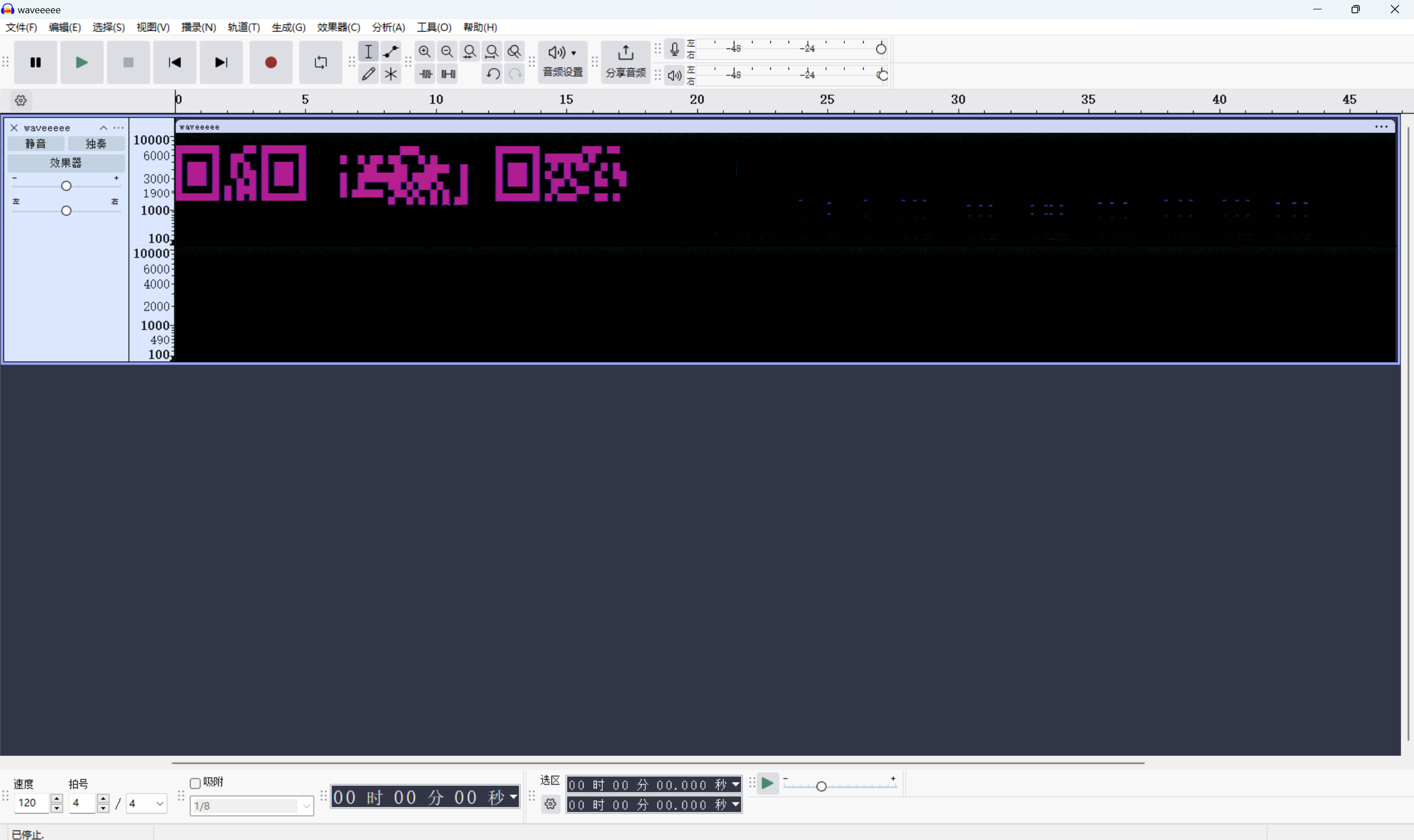Open the 工具(O) menu
Image resolution: width=1414 pixels, height=840 pixels.
pyautogui.click(x=434, y=27)
